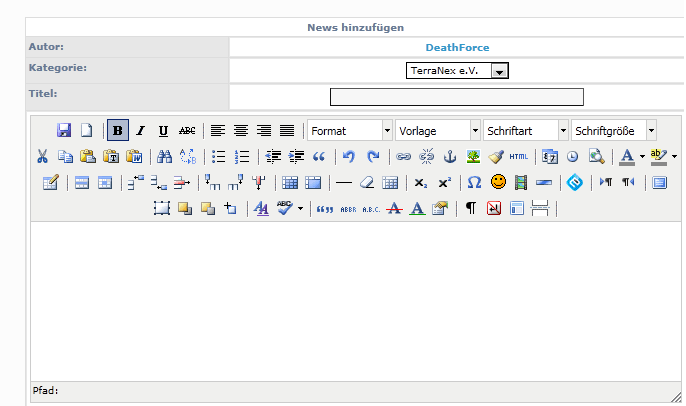
Task: Click the Titel input field
Action: [457, 97]
